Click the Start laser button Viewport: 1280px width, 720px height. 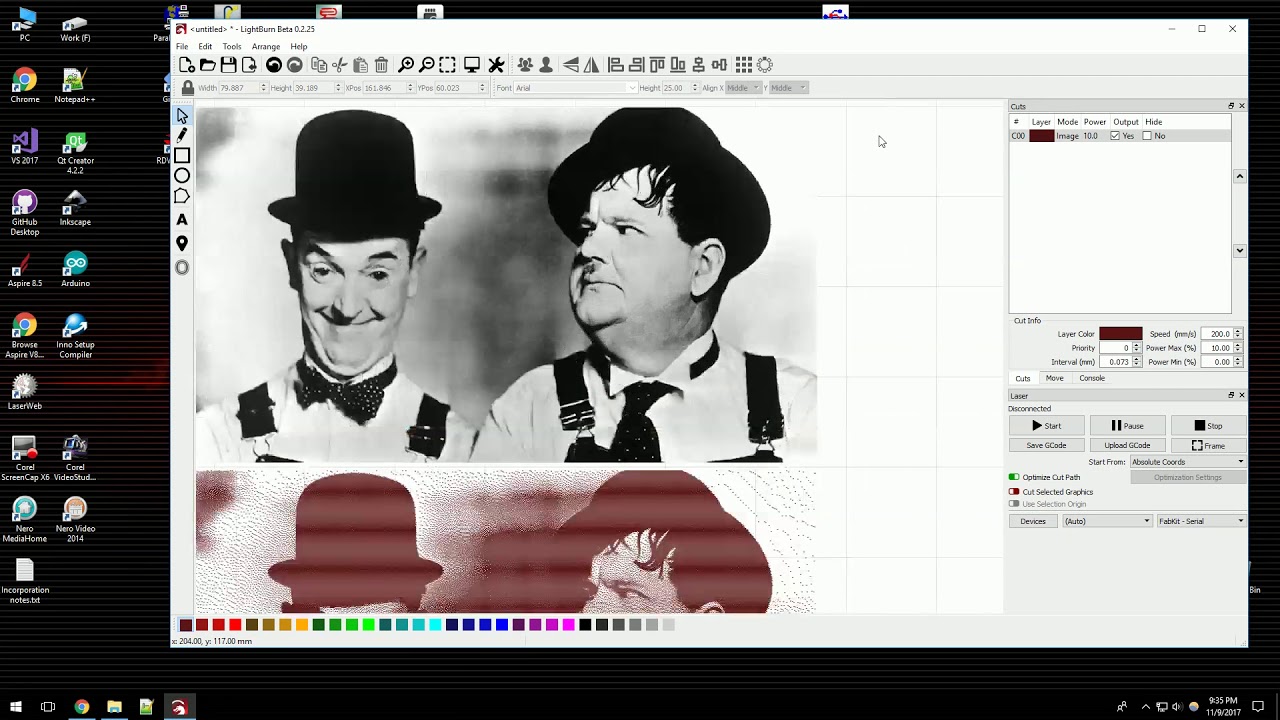[1046, 426]
